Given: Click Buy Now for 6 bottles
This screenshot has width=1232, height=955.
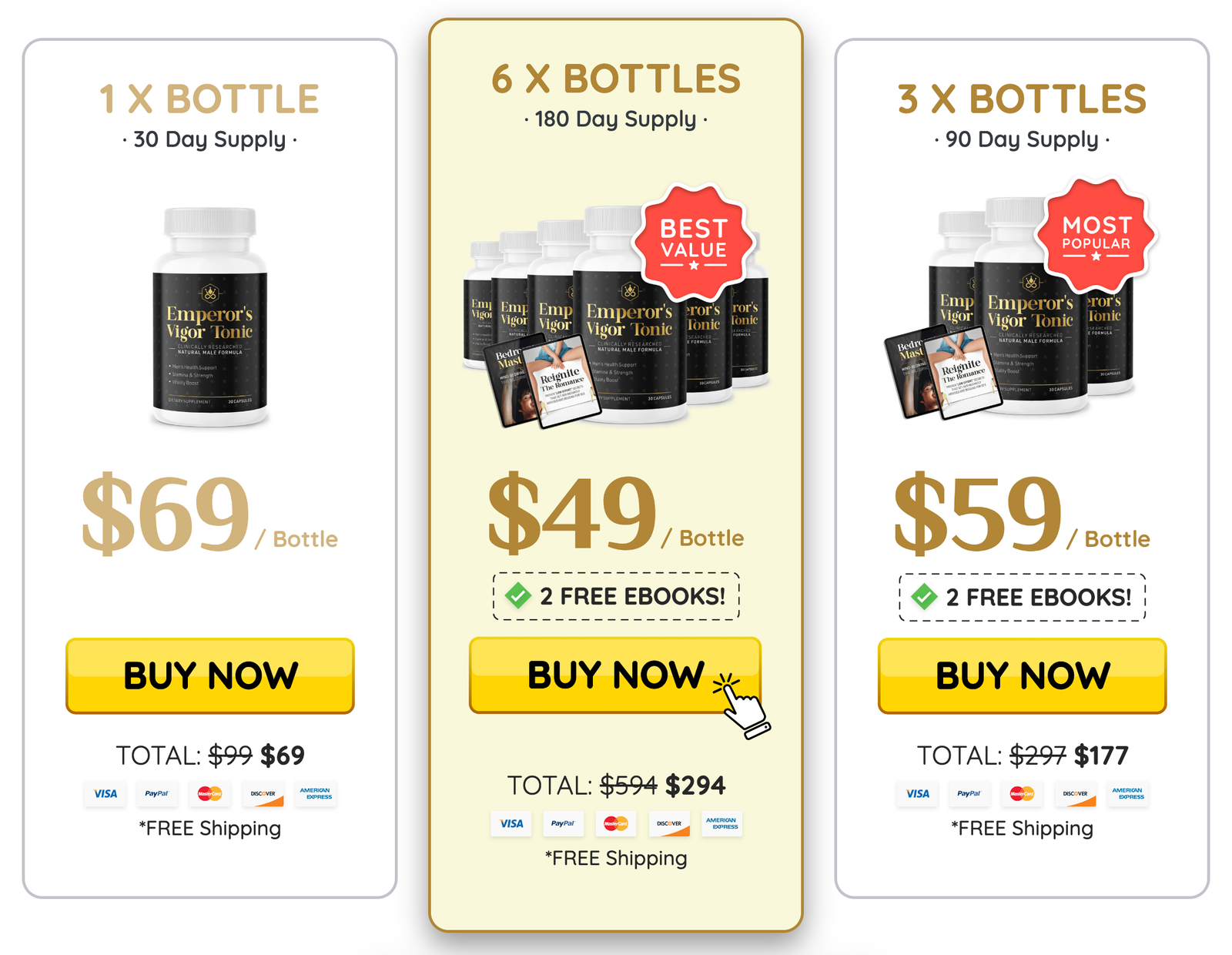Looking at the screenshot, I should [x=615, y=675].
